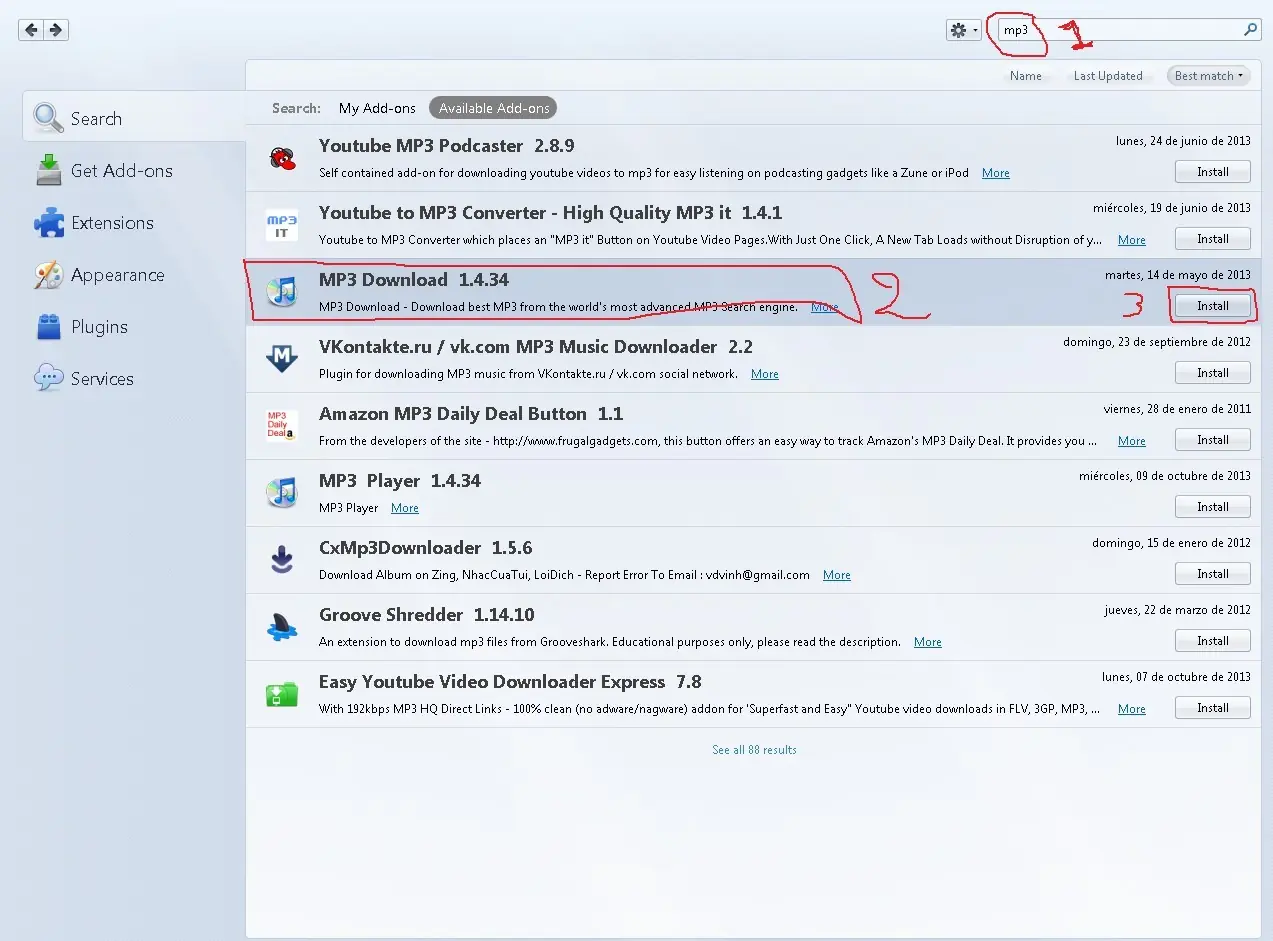
Task: Select the Available Add-ons filter
Action: coord(494,108)
